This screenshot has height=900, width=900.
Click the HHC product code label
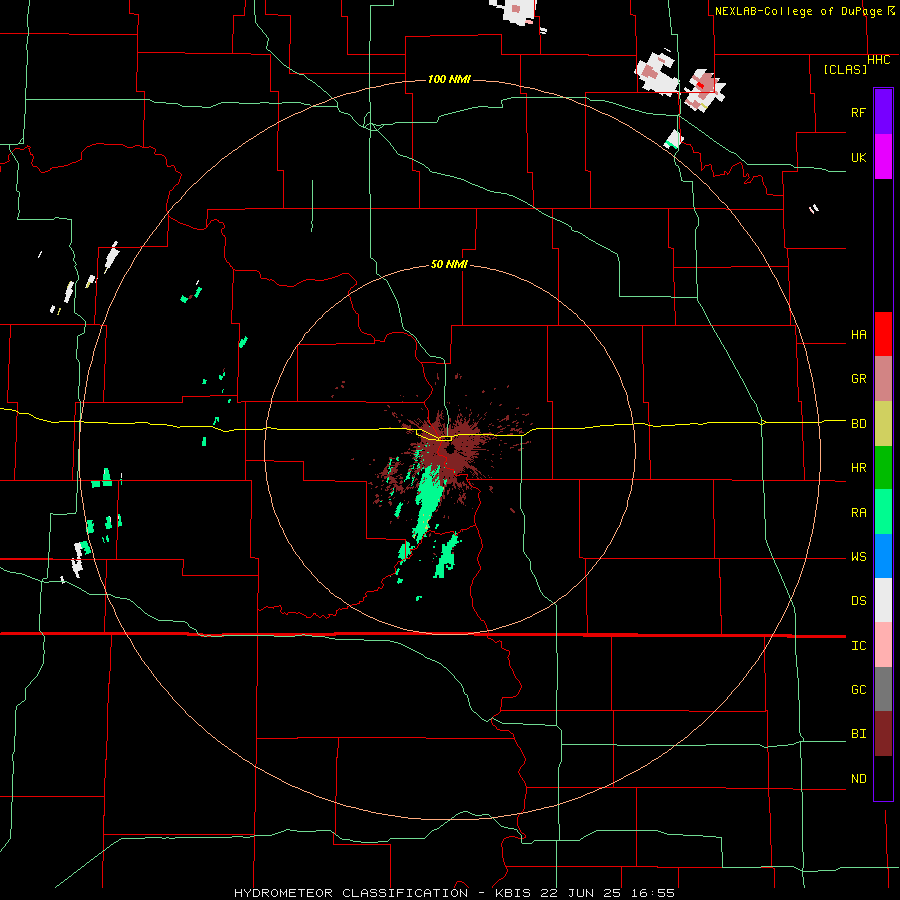coord(878,60)
